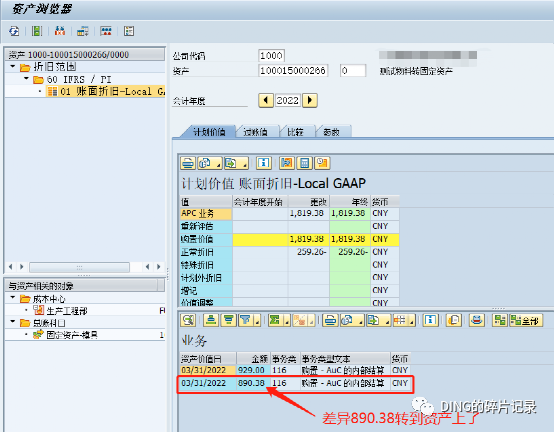This screenshot has width=554, height=432.
Task: Open the export dropdown in transactions toolbar
Action: pos(378,320)
